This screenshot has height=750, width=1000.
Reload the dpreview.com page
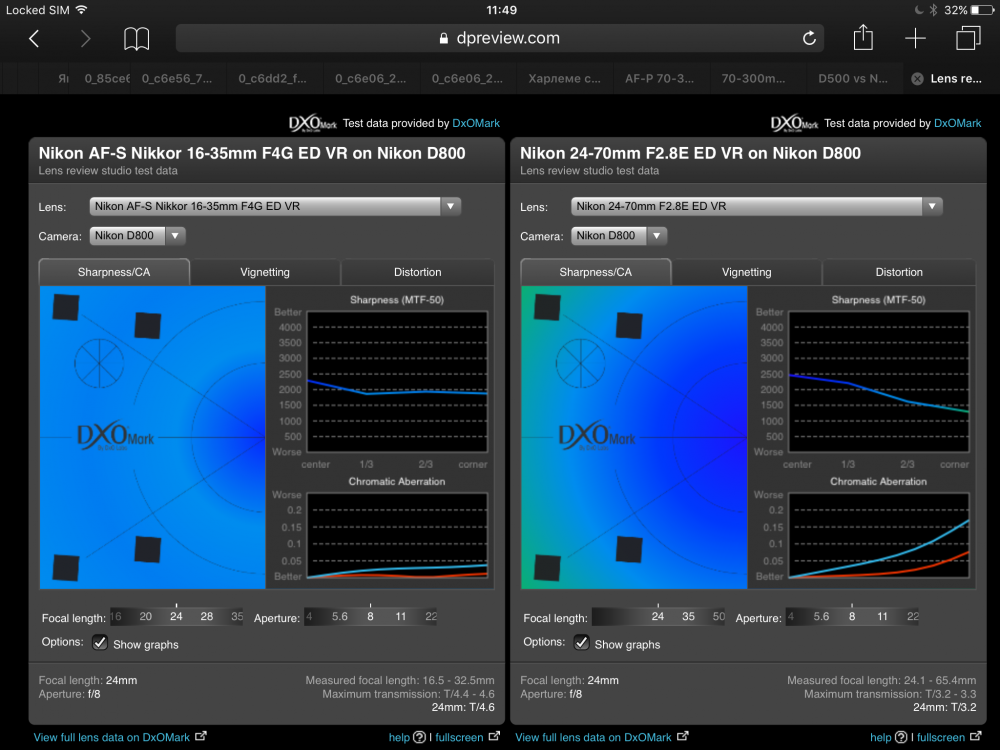point(809,38)
